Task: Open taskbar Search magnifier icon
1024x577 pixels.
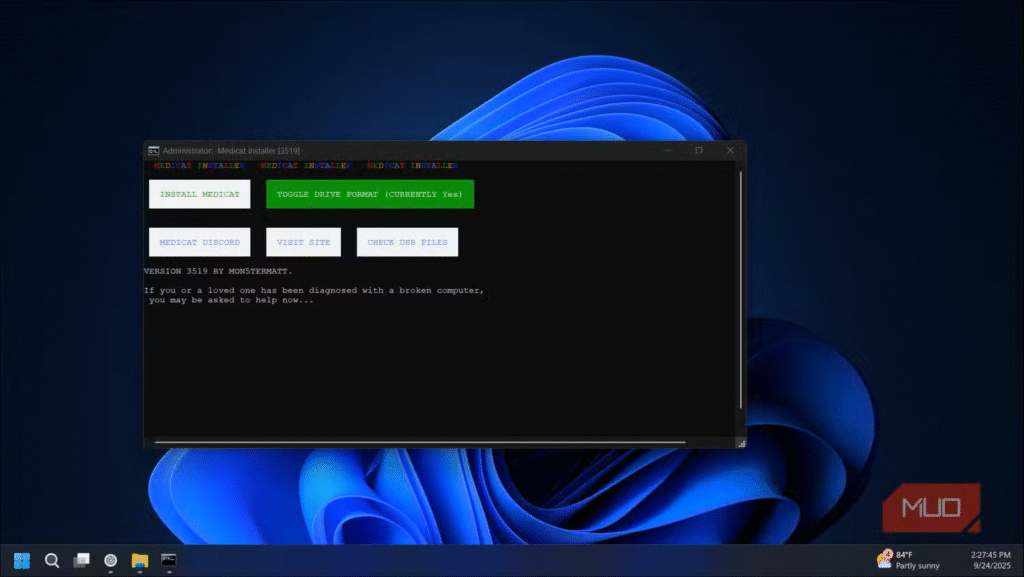Action: 52,560
